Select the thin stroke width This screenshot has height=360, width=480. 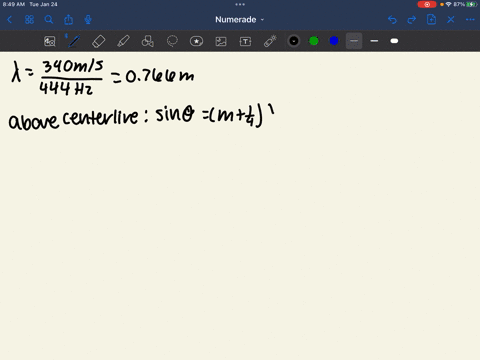point(354,41)
